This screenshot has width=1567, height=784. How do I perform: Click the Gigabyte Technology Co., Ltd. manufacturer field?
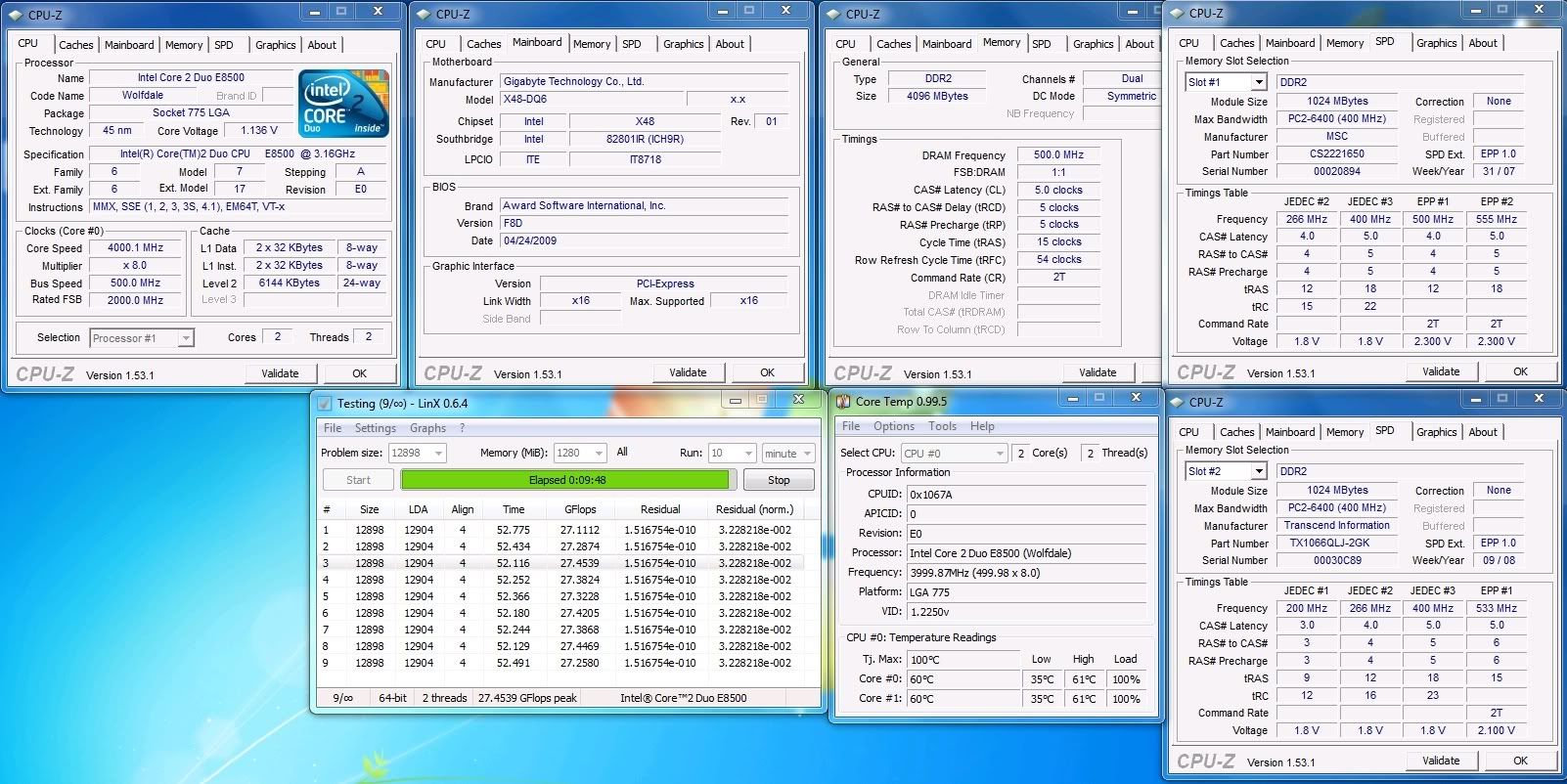[644, 82]
